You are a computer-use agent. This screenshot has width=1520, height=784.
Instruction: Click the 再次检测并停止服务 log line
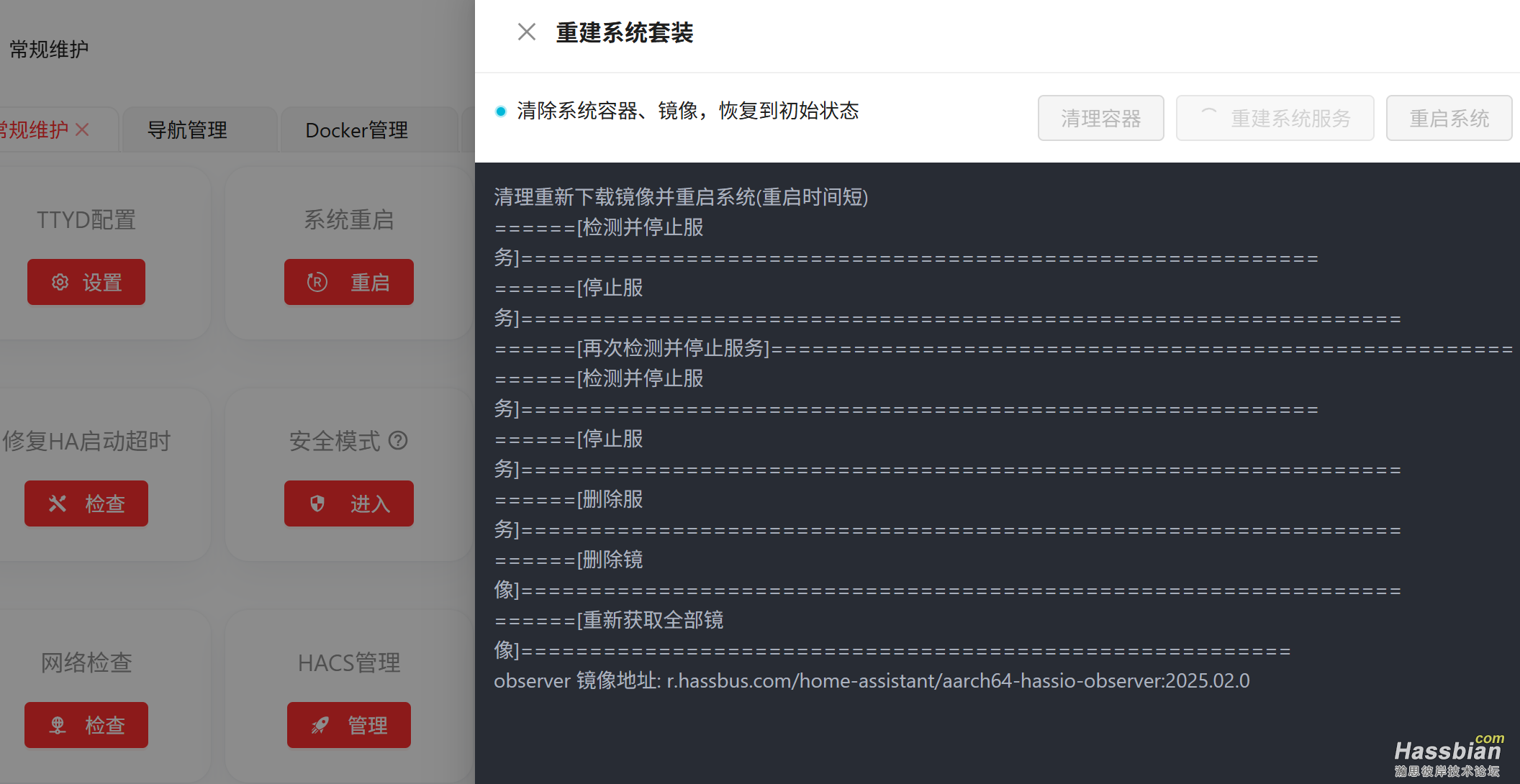[x=1004, y=348]
